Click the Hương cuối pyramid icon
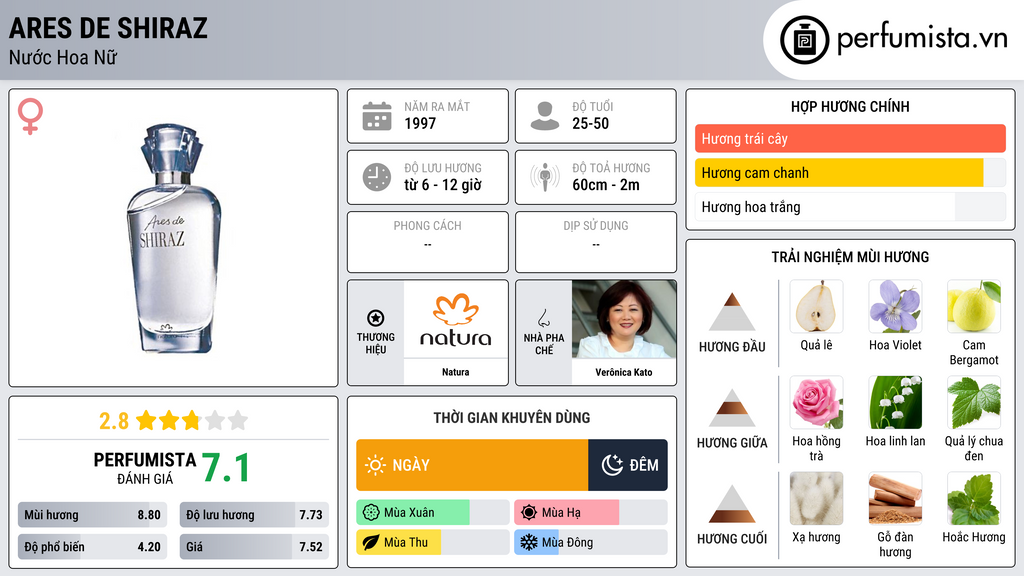 [x=732, y=504]
